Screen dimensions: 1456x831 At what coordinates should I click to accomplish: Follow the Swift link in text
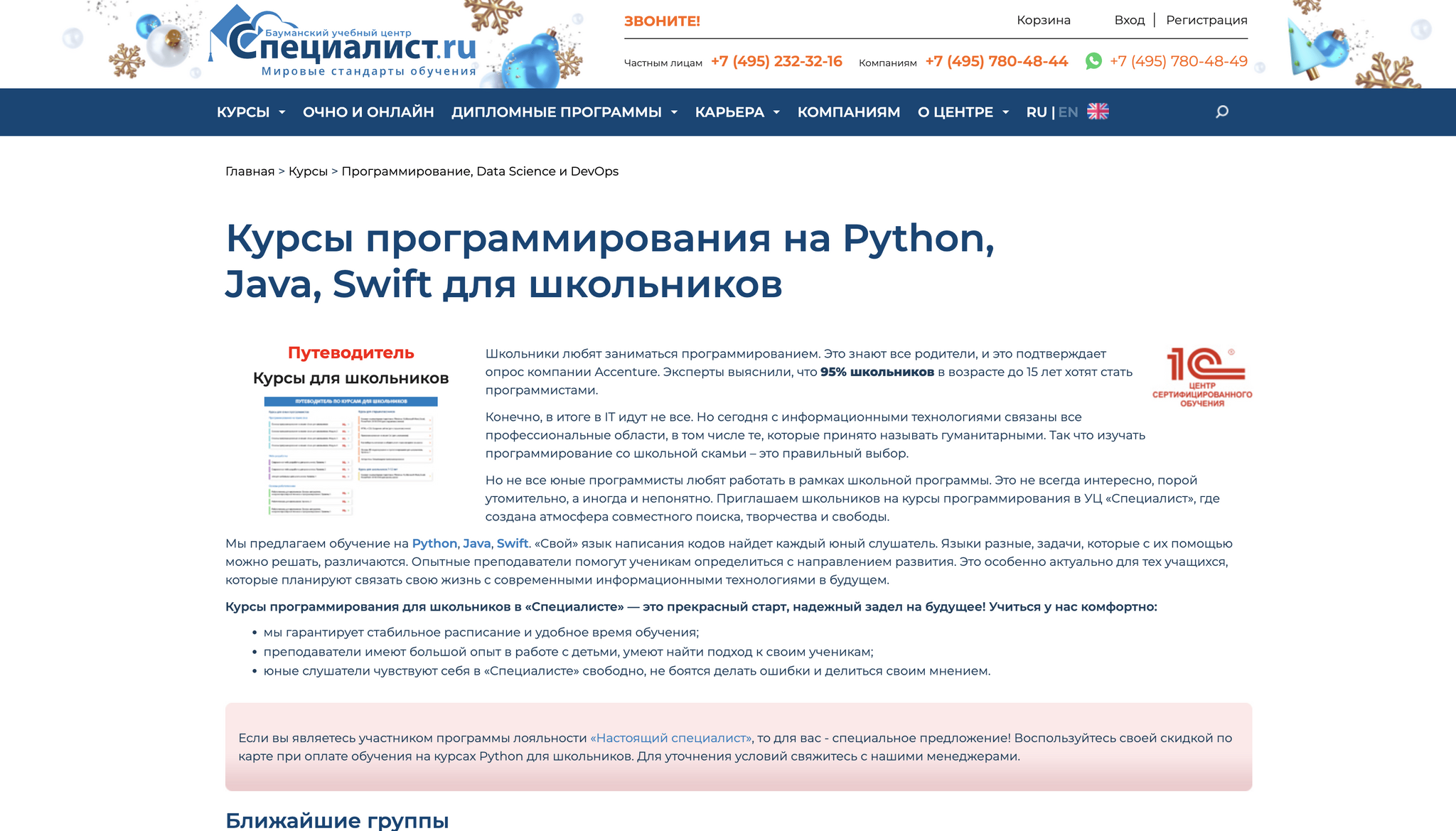point(512,543)
